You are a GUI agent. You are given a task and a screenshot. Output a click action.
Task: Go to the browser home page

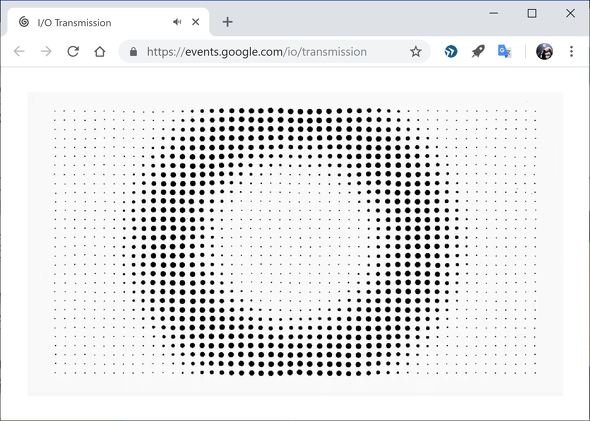coord(100,51)
